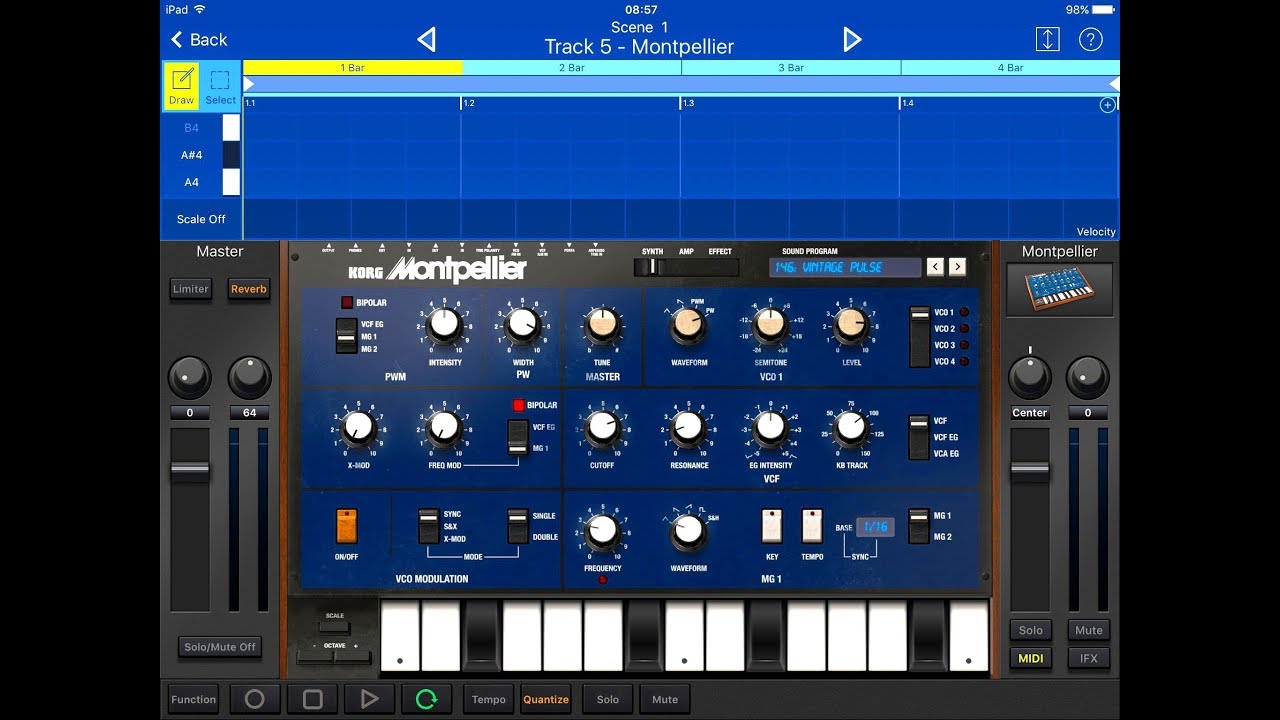Image resolution: width=1280 pixels, height=720 pixels.
Task: Switch the VCF / VCF EG / VCA EG selector
Action: tap(919, 437)
